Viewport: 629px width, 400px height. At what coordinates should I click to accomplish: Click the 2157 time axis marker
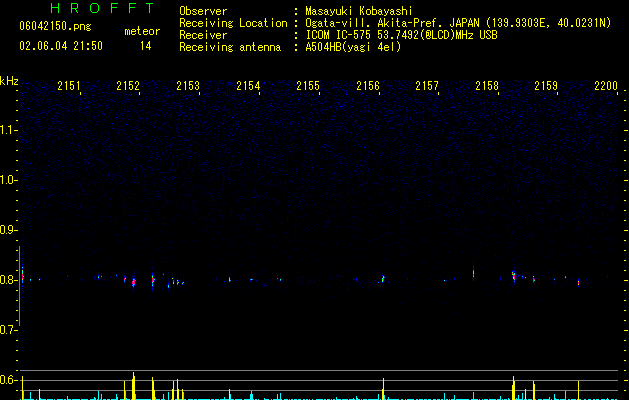pyautogui.click(x=427, y=85)
